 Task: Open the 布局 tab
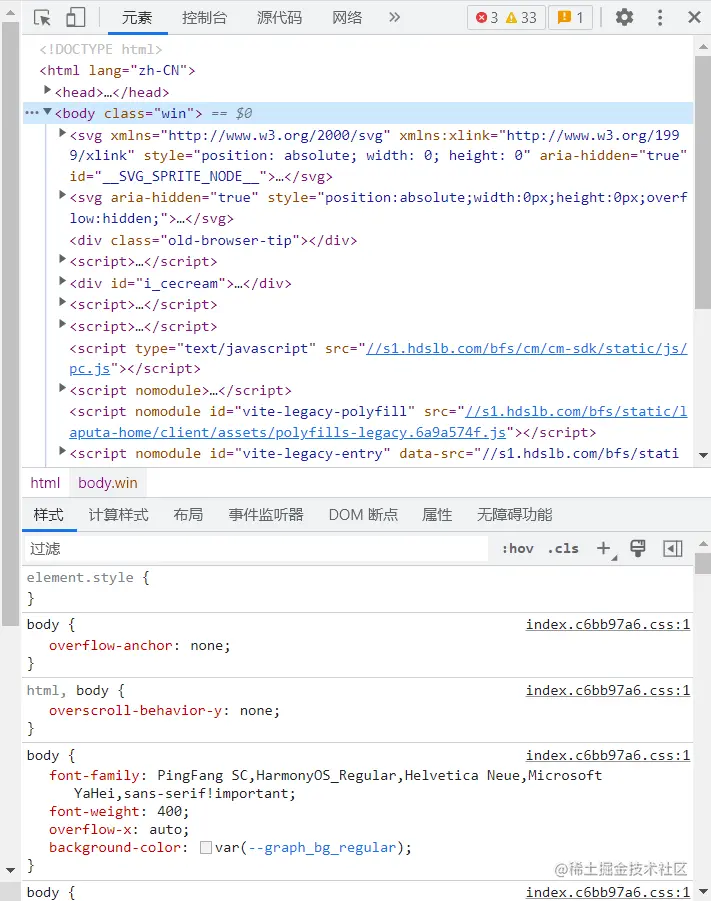[189, 514]
